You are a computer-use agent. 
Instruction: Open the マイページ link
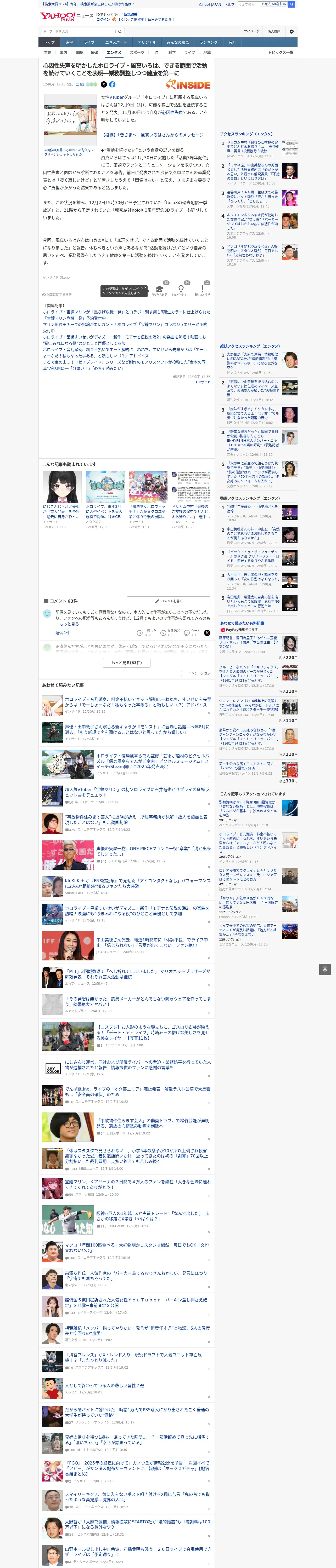[251, 31]
